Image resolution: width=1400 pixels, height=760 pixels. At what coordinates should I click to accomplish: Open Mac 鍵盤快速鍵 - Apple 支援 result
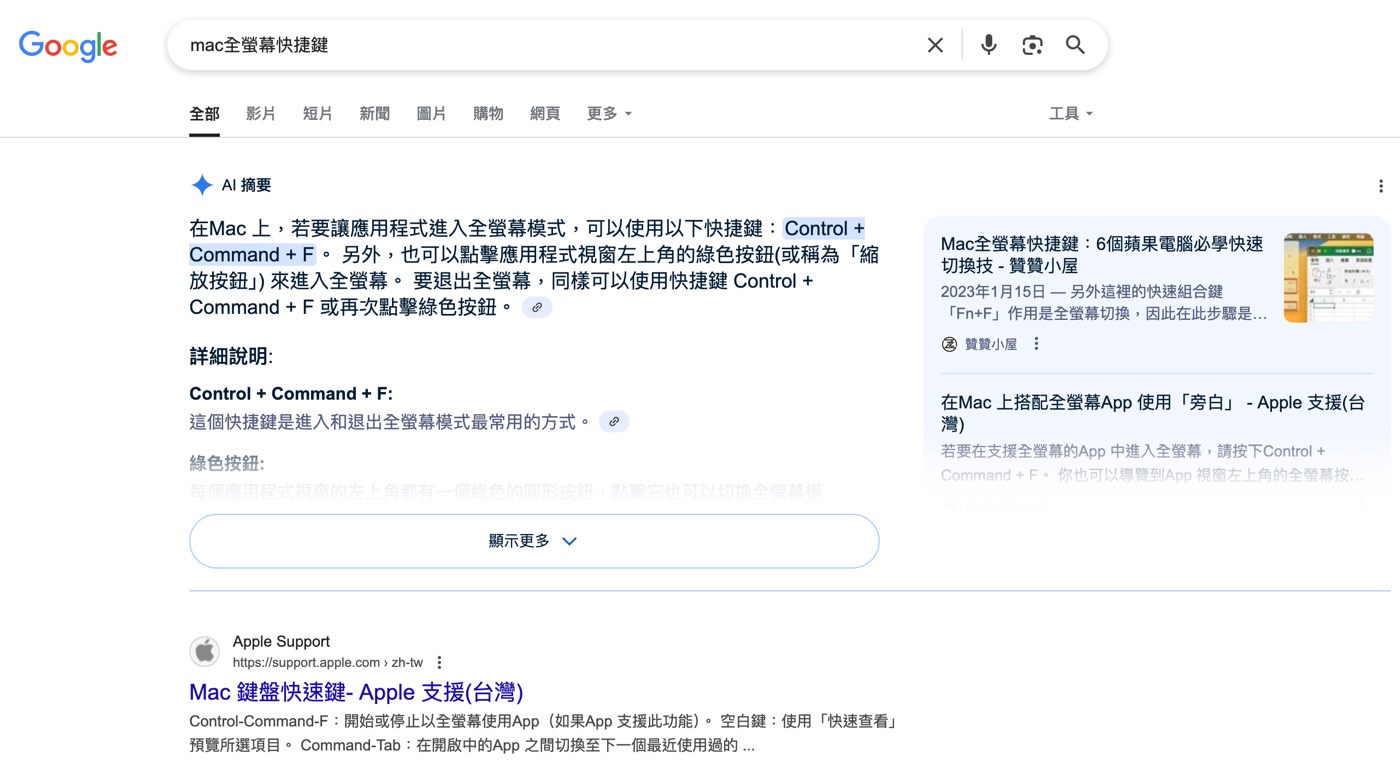click(356, 692)
